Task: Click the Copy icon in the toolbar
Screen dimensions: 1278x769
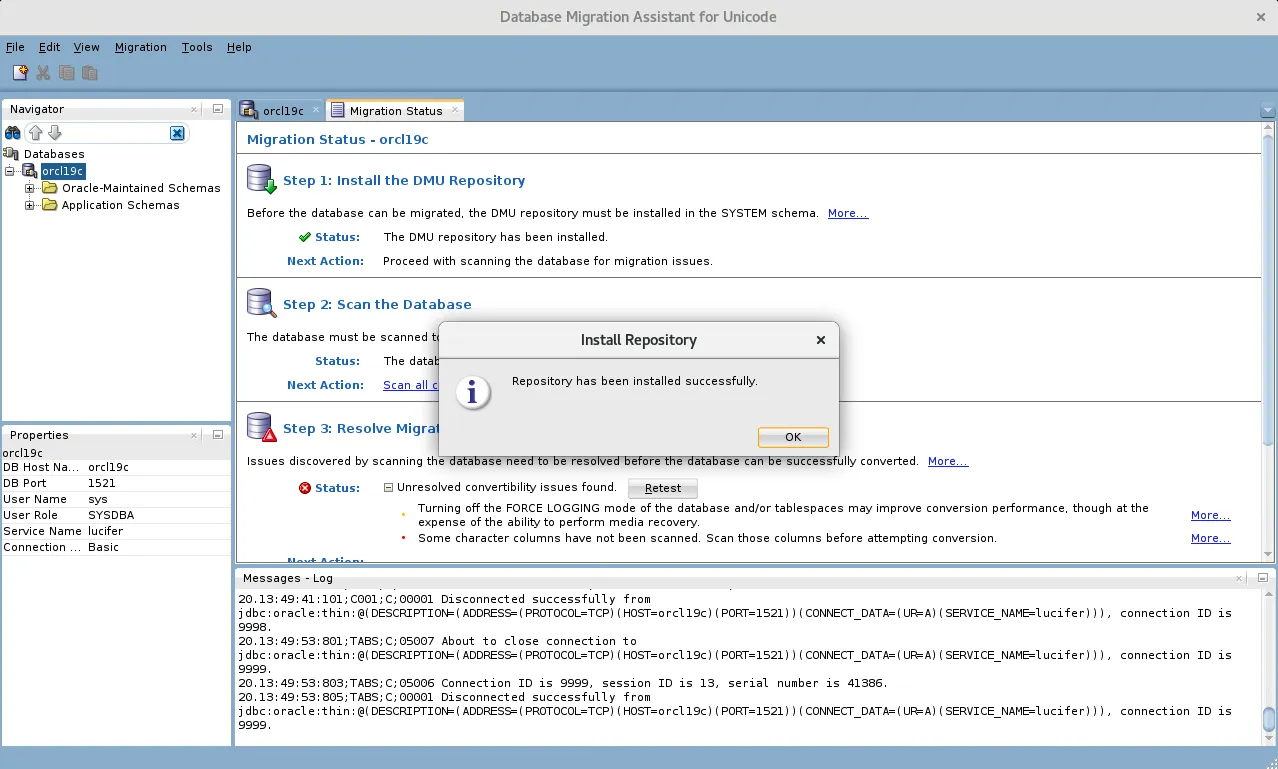Action: [66, 71]
